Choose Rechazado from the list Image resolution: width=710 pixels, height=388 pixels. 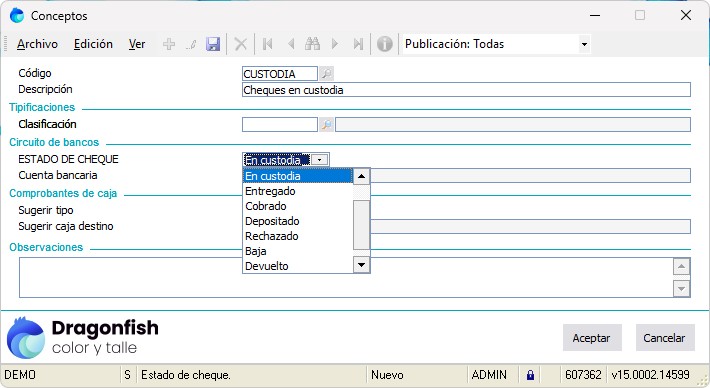tap(297, 236)
